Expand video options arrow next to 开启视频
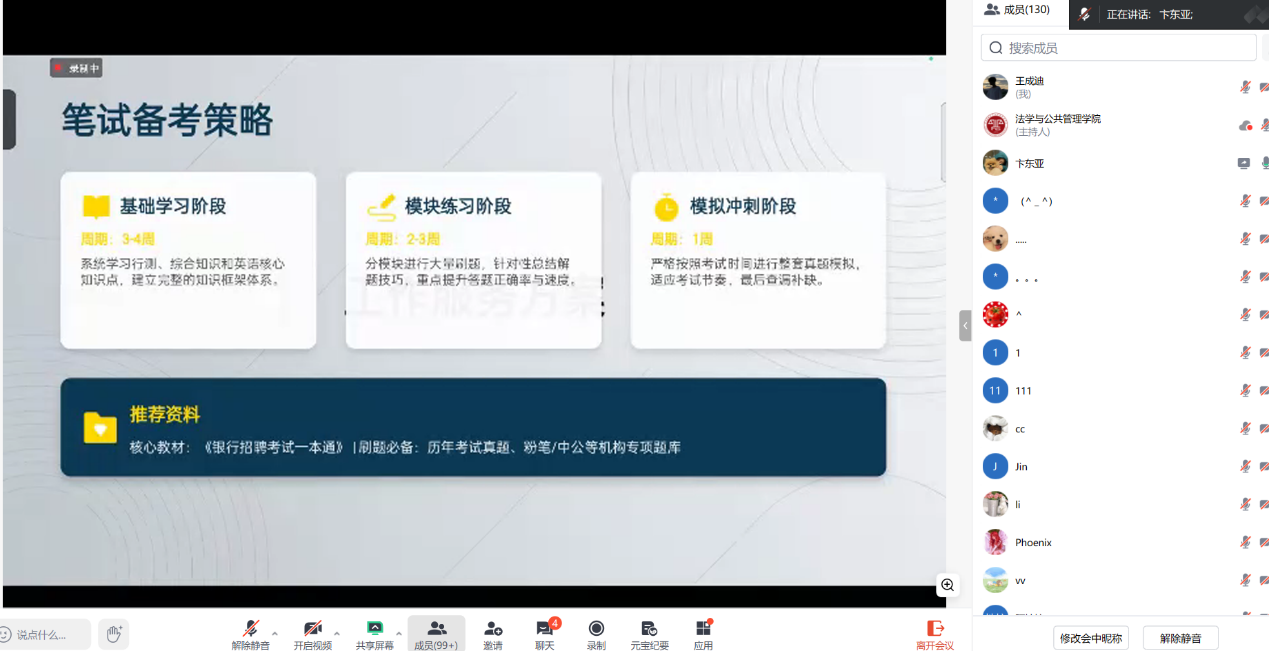 point(337,634)
